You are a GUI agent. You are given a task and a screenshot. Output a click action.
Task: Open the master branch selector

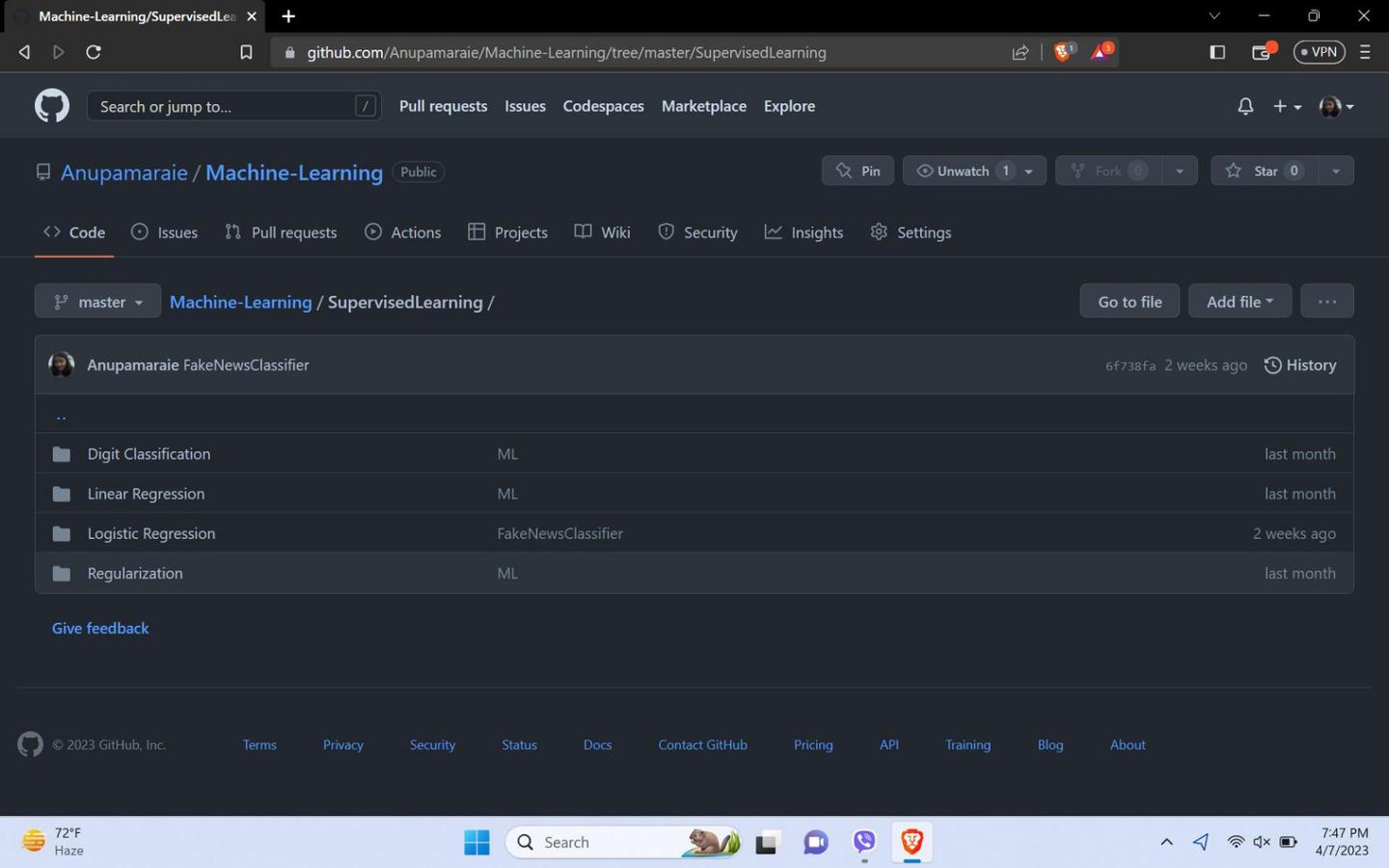coord(97,302)
